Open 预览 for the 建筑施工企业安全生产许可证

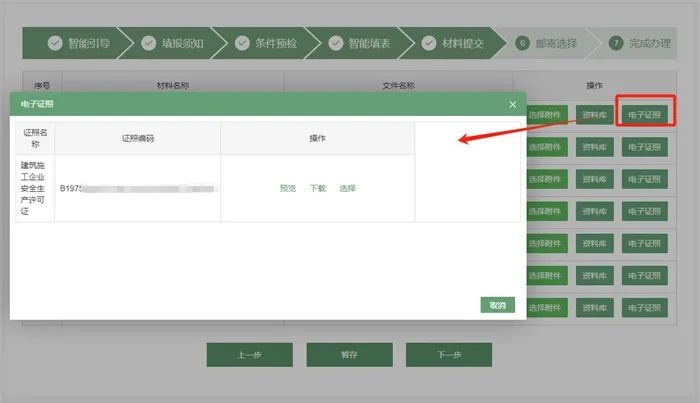point(288,188)
